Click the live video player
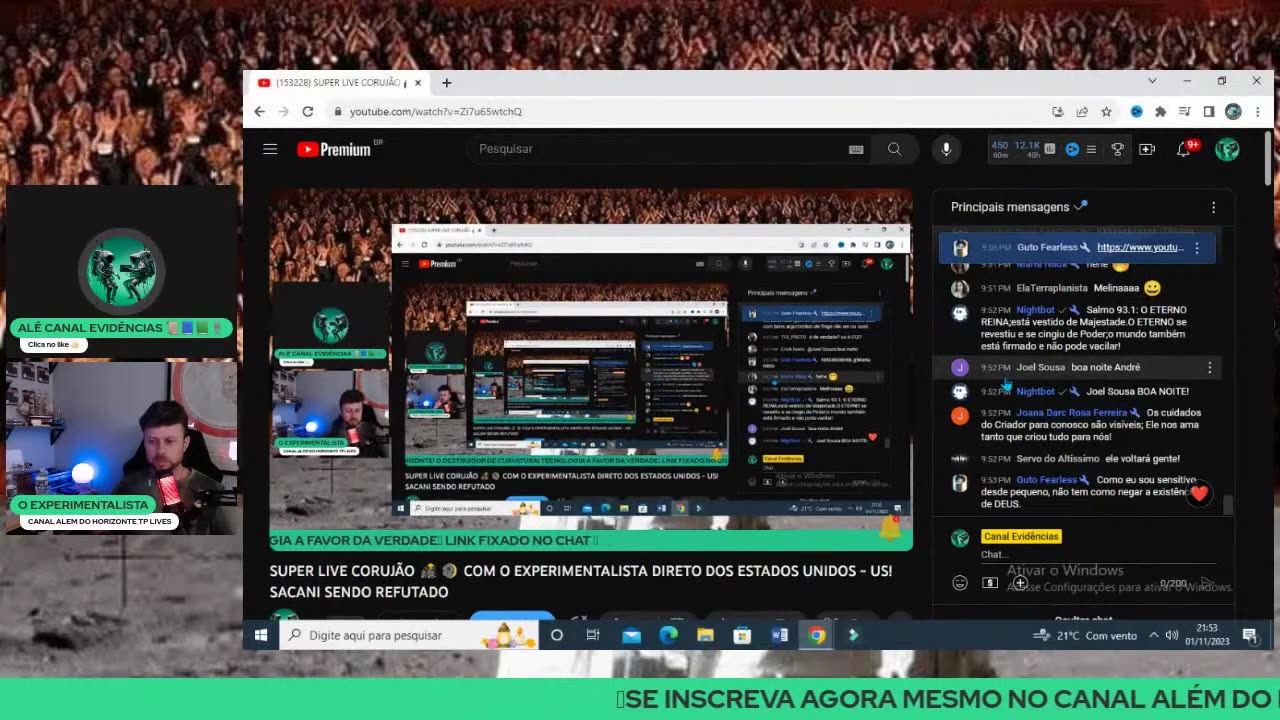The width and height of the screenshot is (1280, 720). [590, 370]
